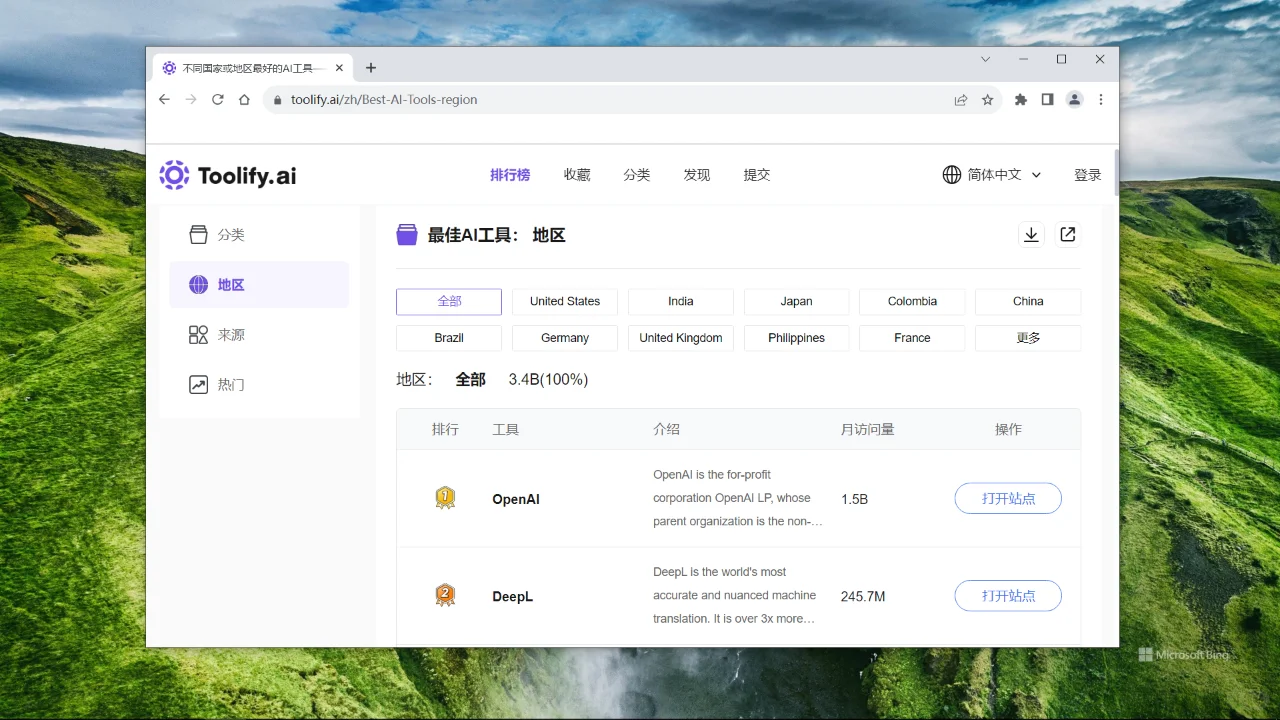Click the Toolify.ai logo icon
Image resolution: width=1280 pixels, height=720 pixels.
tap(174, 175)
